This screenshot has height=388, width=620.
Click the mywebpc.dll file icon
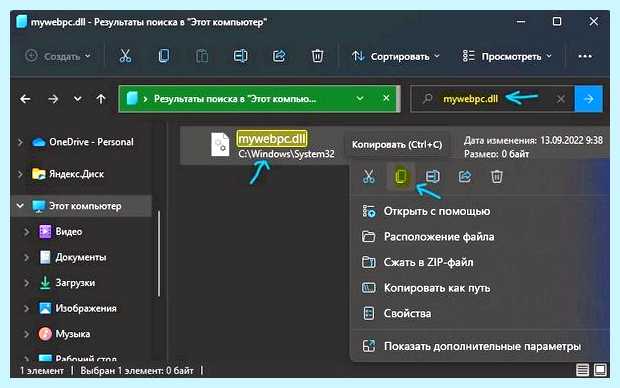tap(220, 144)
